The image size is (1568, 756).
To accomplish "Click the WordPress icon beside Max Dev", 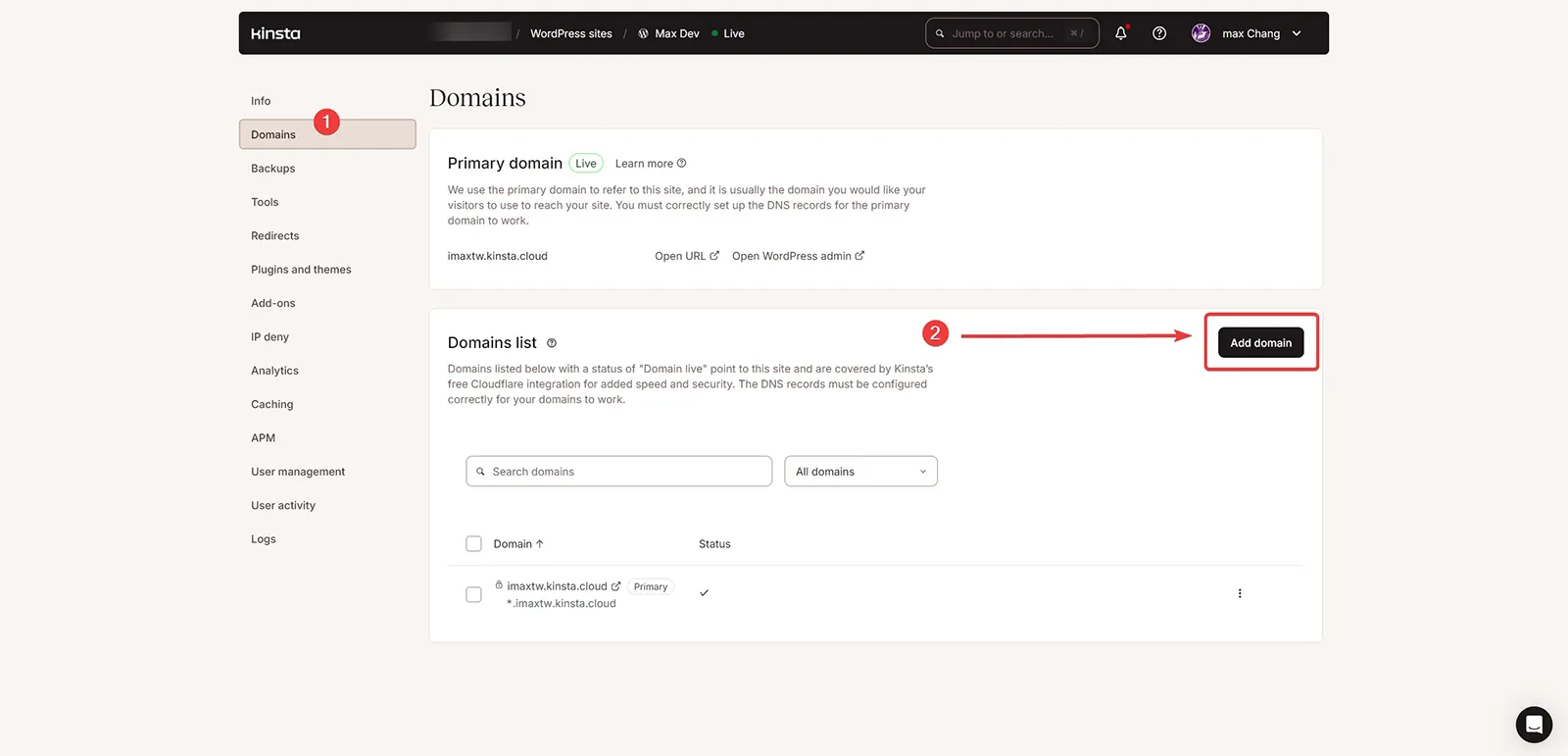I will [643, 33].
